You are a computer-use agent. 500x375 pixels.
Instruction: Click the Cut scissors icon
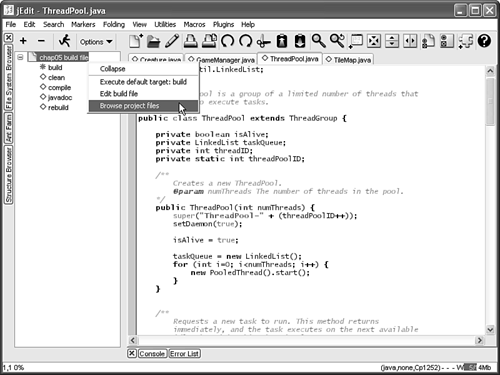pyautogui.click(x=263, y=41)
